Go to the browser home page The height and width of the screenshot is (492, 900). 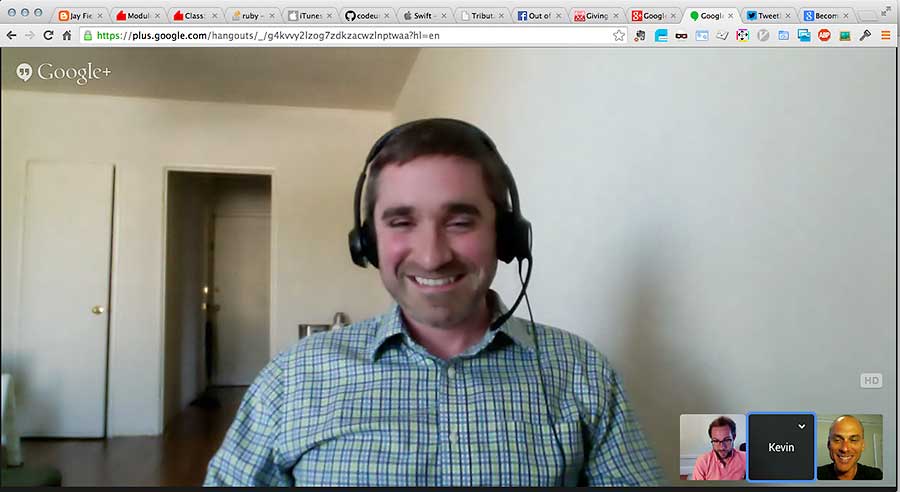pyautogui.click(x=67, y=35)
